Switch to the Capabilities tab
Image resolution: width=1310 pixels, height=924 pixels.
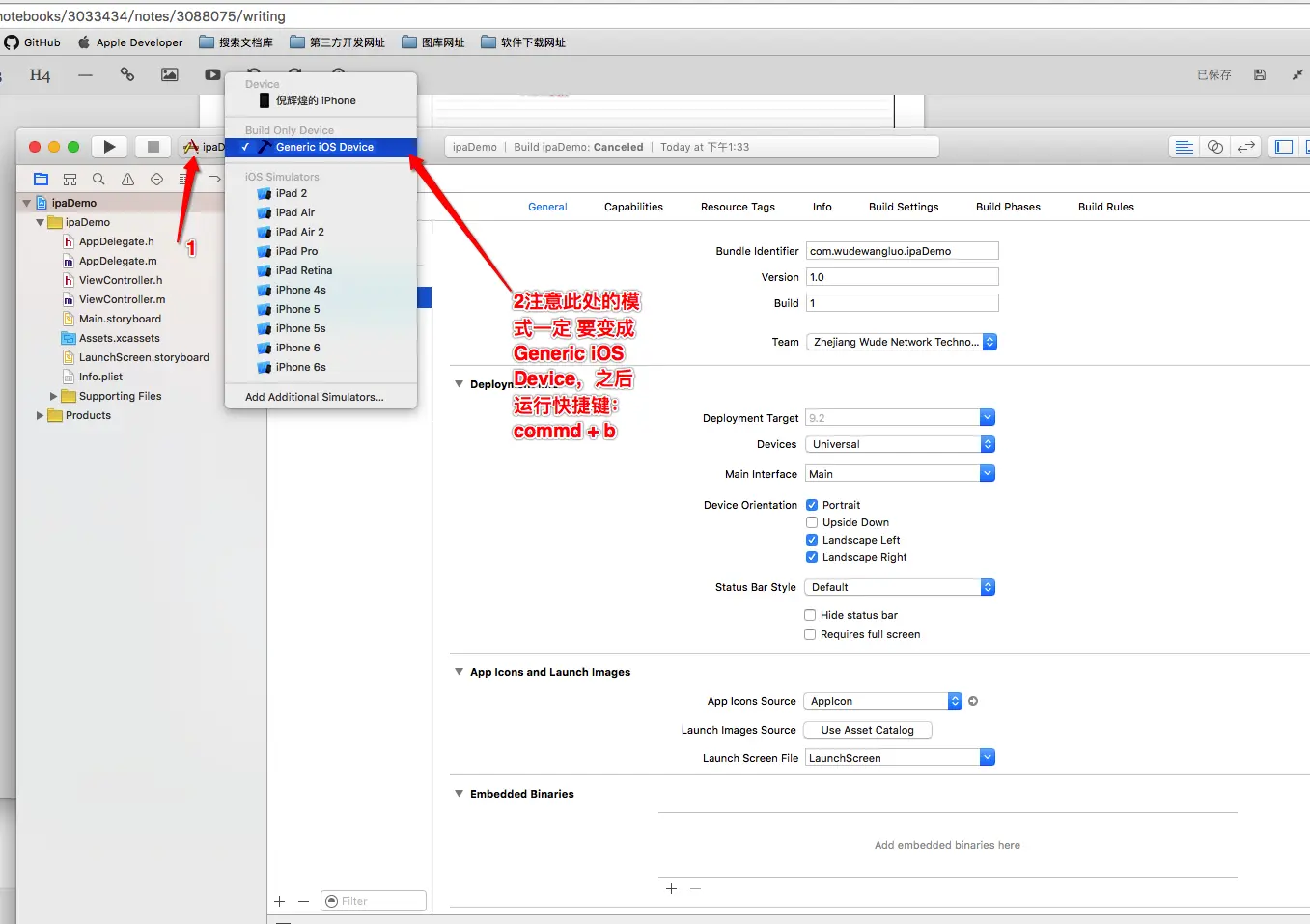pyautogui.click(x=633, y=207)
